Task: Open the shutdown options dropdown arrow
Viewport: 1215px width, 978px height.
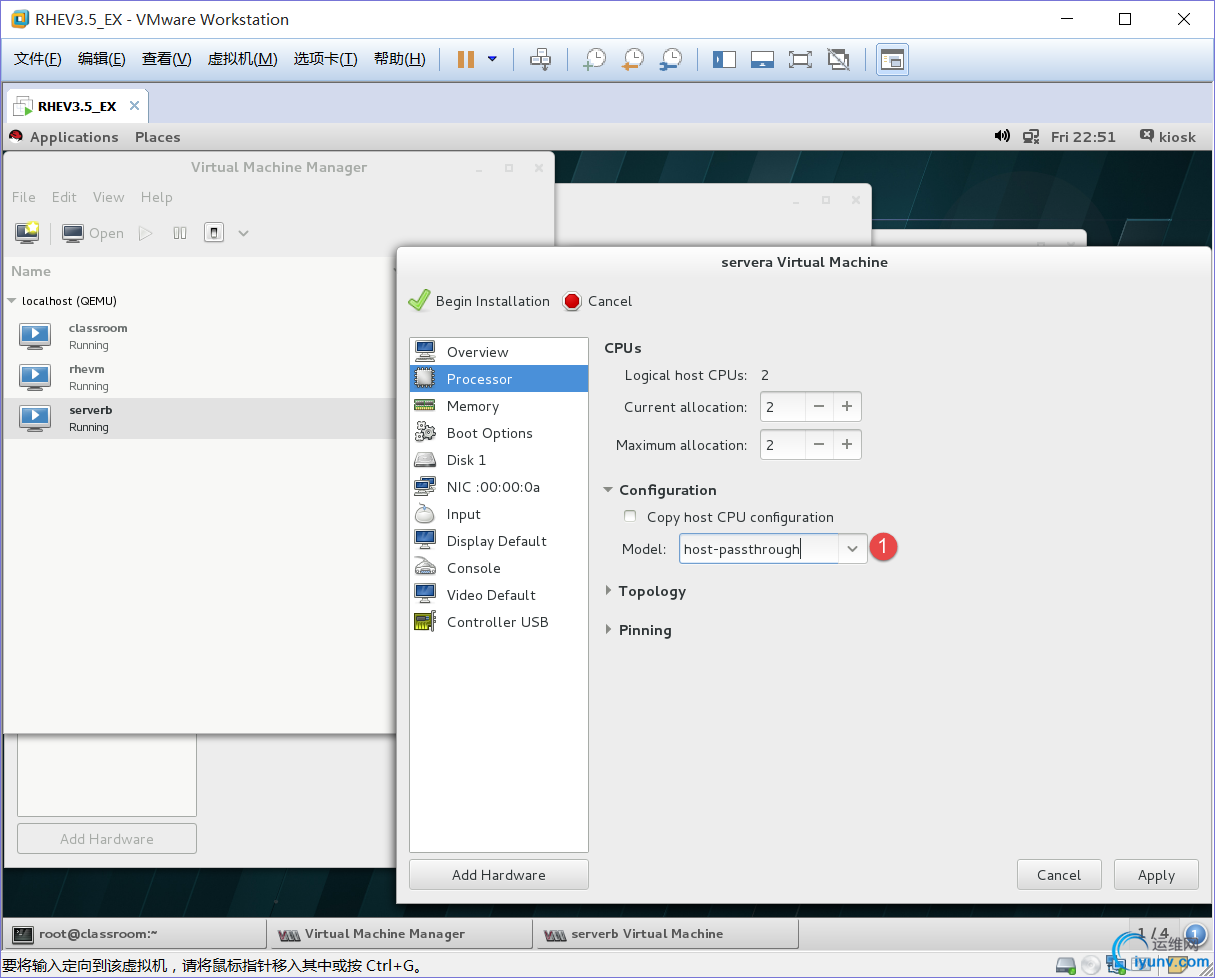Action: click(243, 233)
